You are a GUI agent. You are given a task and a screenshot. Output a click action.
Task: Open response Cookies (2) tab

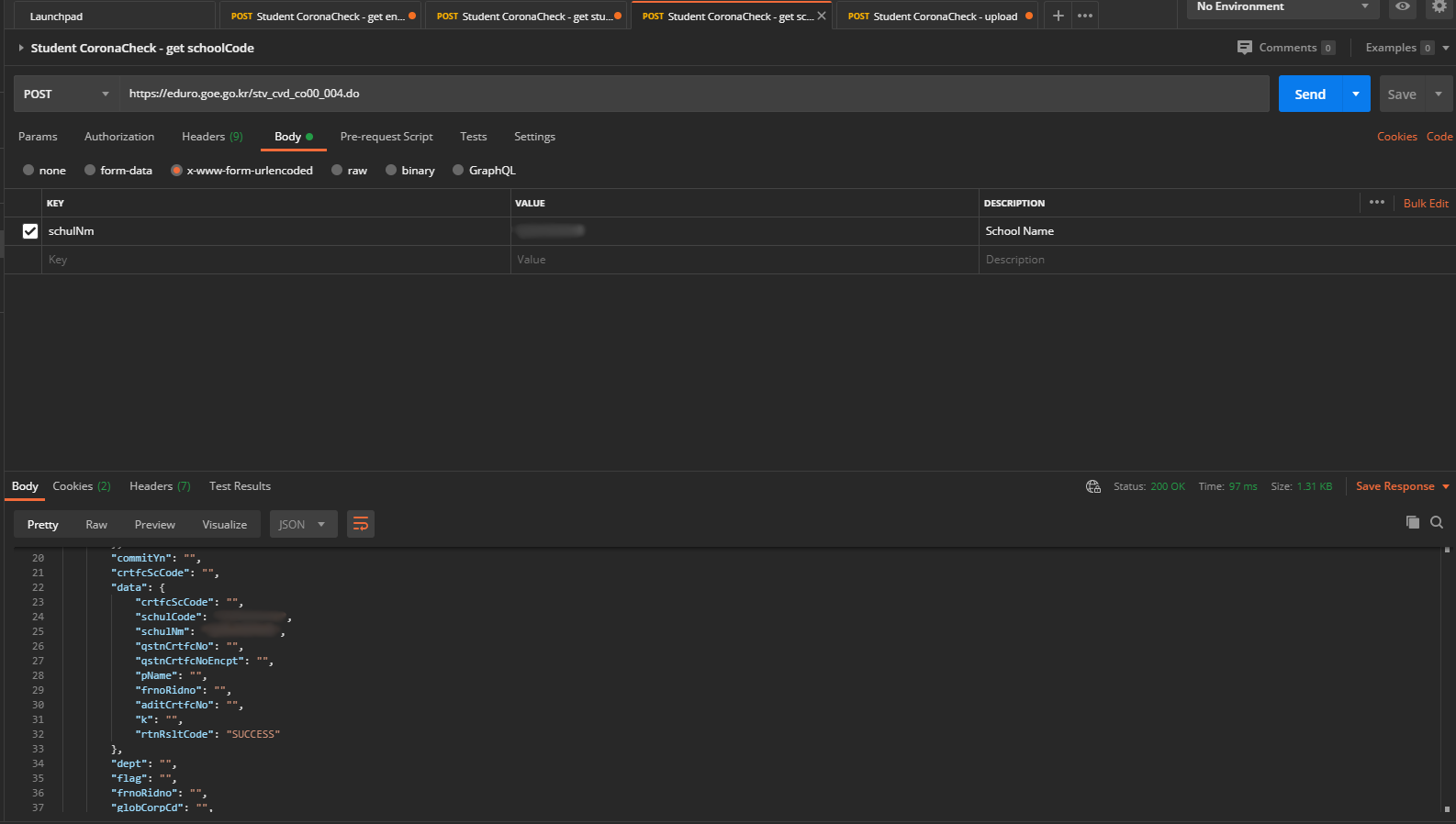click(82, 486)
